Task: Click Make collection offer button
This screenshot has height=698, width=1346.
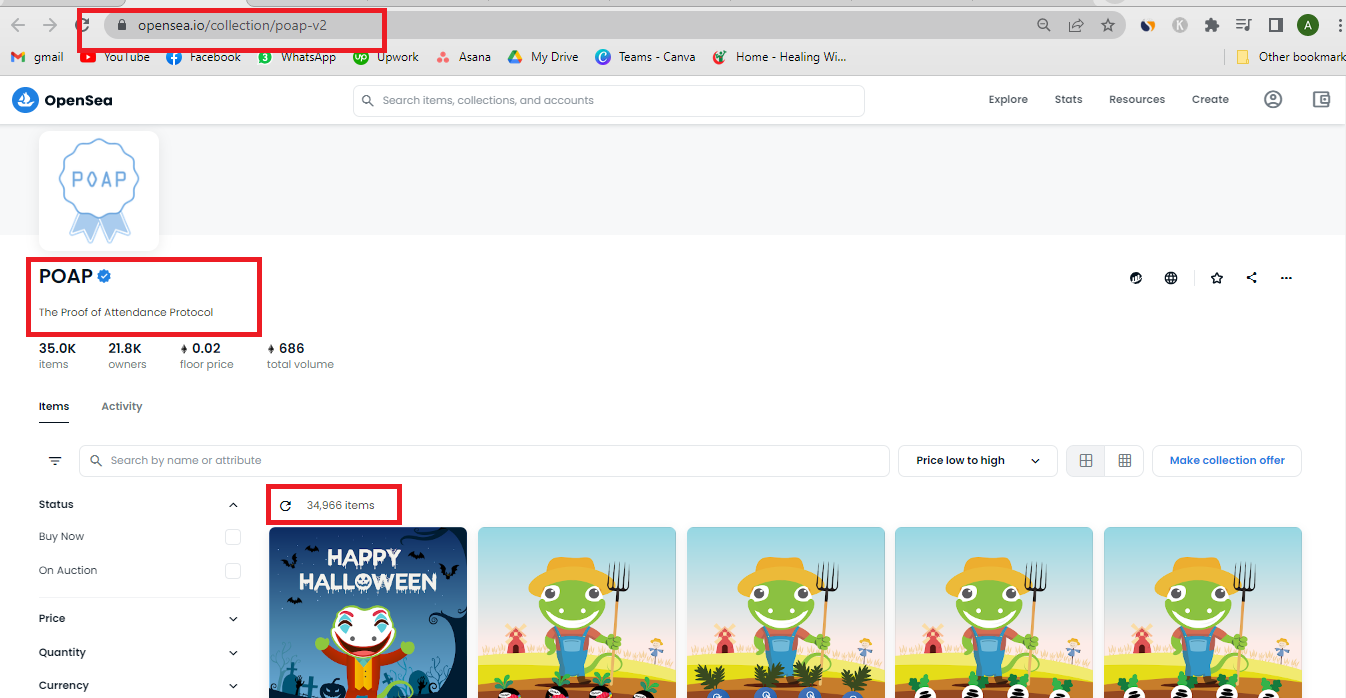Action: tap(1227, 461)
